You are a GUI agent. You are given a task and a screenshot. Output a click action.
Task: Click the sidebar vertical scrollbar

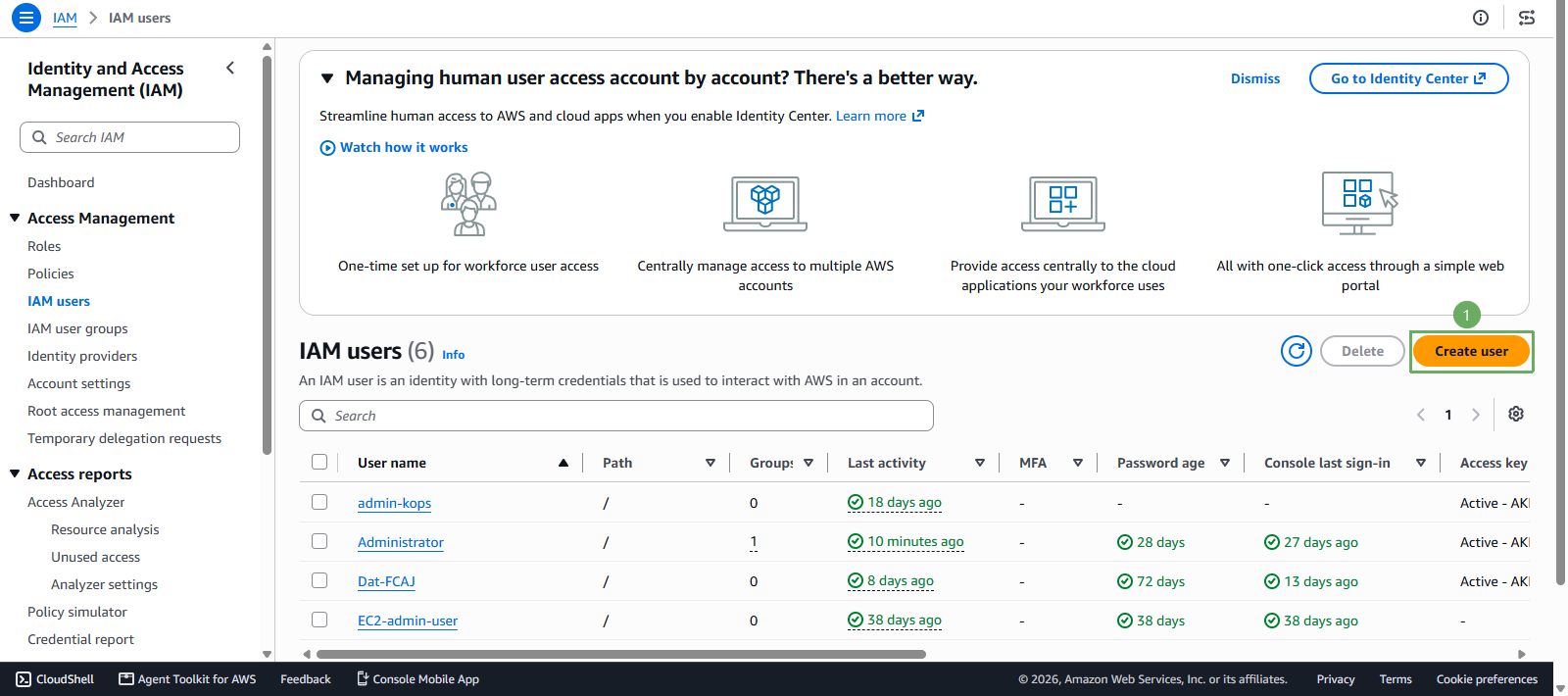[x=267, y=255]
